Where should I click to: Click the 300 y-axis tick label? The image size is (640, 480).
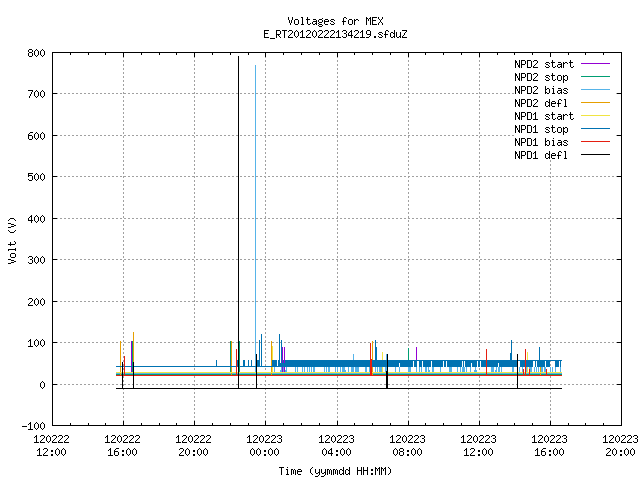(x=36, y=260)
